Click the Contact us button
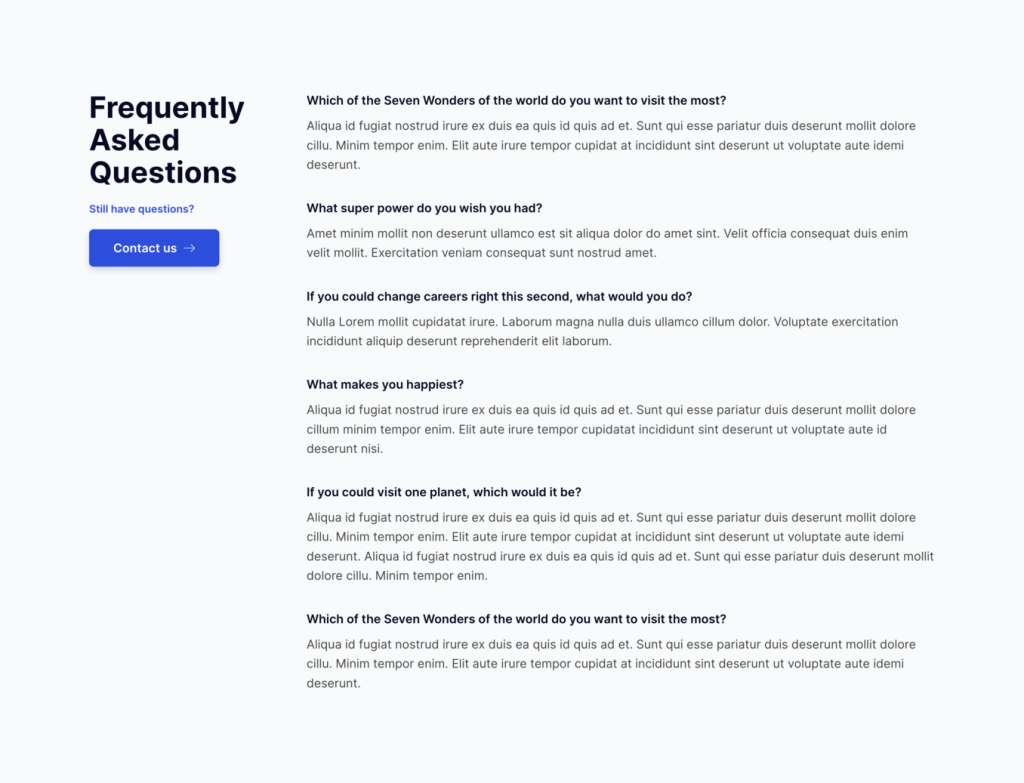The height and width of the screenshot is (783, 1024). pos(154,248)
